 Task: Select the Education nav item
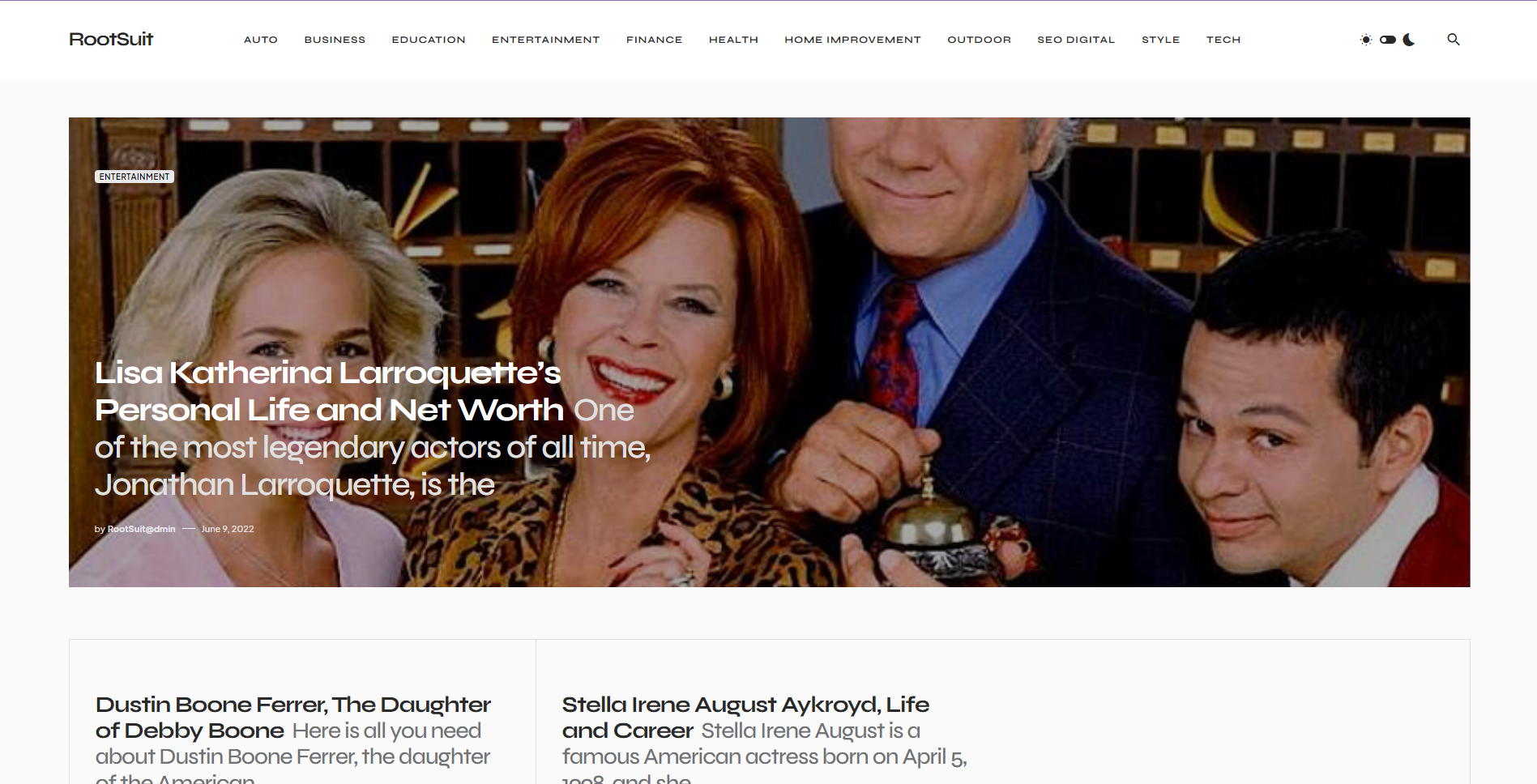429,40
